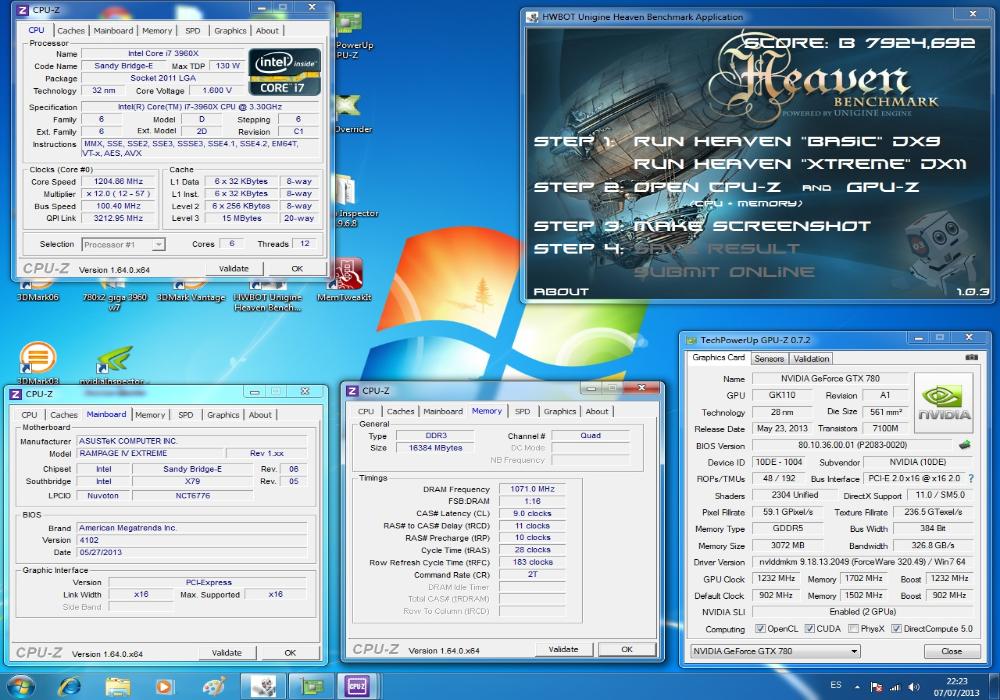Screen dimensions: 1000x700
Task: Open the Validation tab in GPU-Z
Action: [811, 358]
